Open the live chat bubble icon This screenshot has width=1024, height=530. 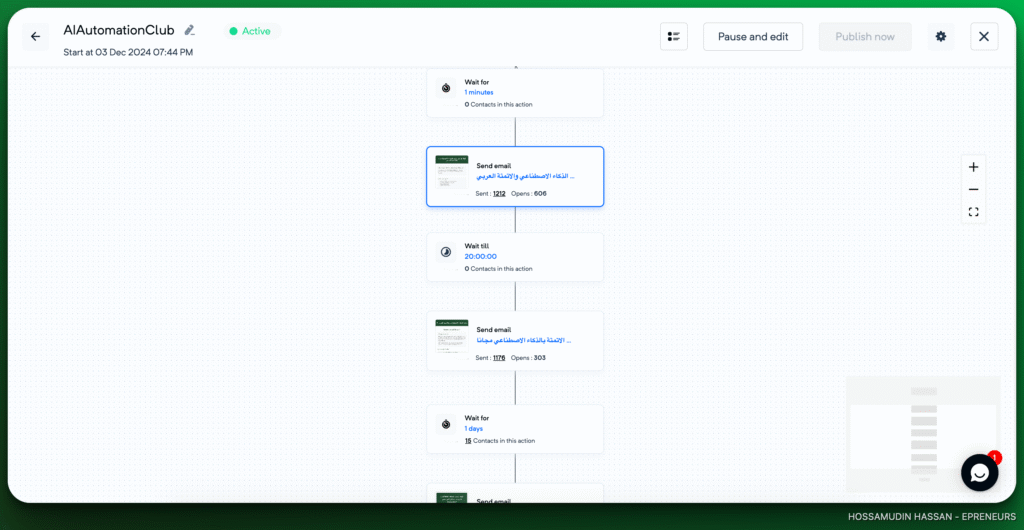979,473
